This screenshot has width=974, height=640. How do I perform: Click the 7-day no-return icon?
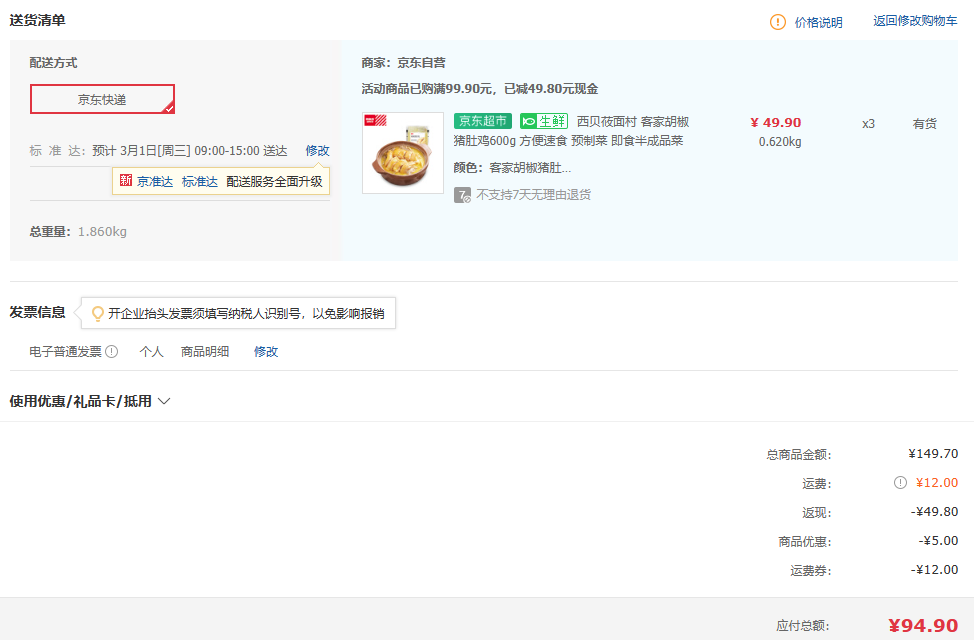462,195
